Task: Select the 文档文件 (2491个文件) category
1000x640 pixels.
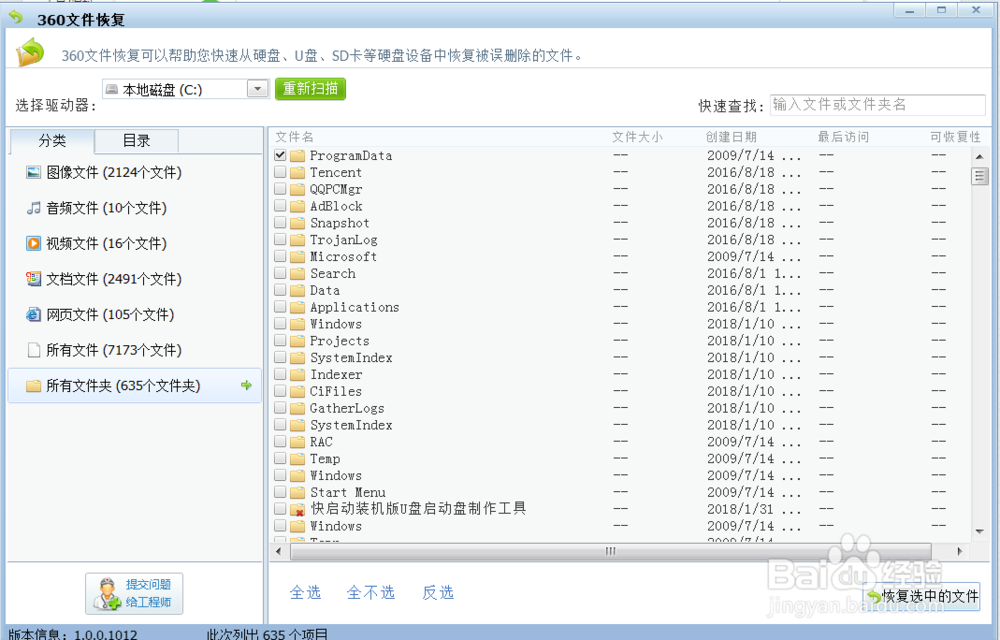Action: (114, 279)
